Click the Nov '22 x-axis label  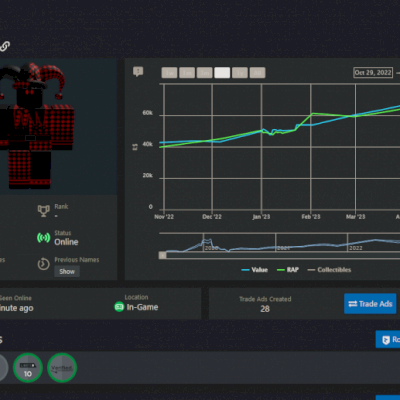[164, 217]
